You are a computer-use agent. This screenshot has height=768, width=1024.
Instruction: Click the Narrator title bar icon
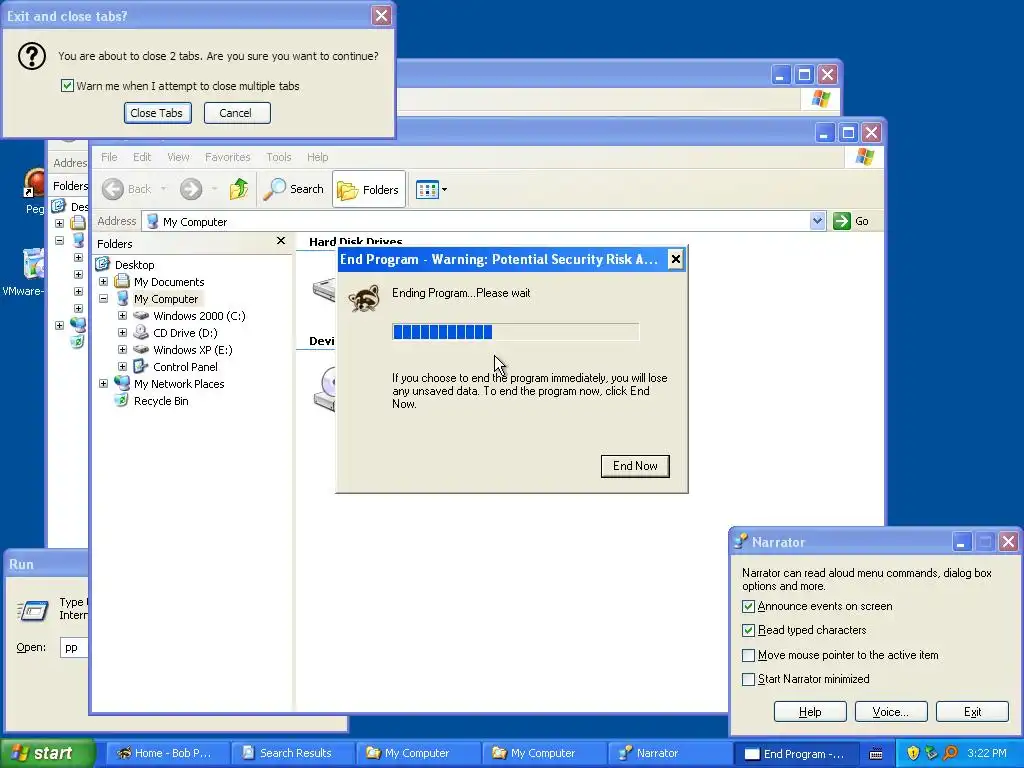[741, 541]
